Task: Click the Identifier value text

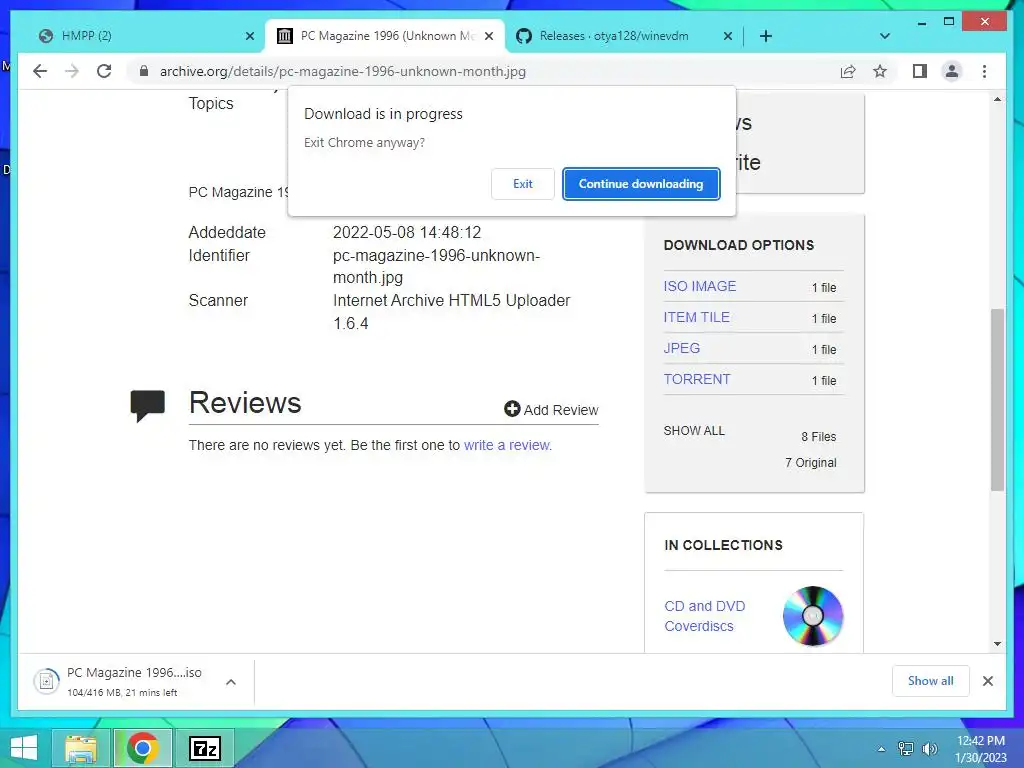Action: pyautogui.click(x=436, y=266)
